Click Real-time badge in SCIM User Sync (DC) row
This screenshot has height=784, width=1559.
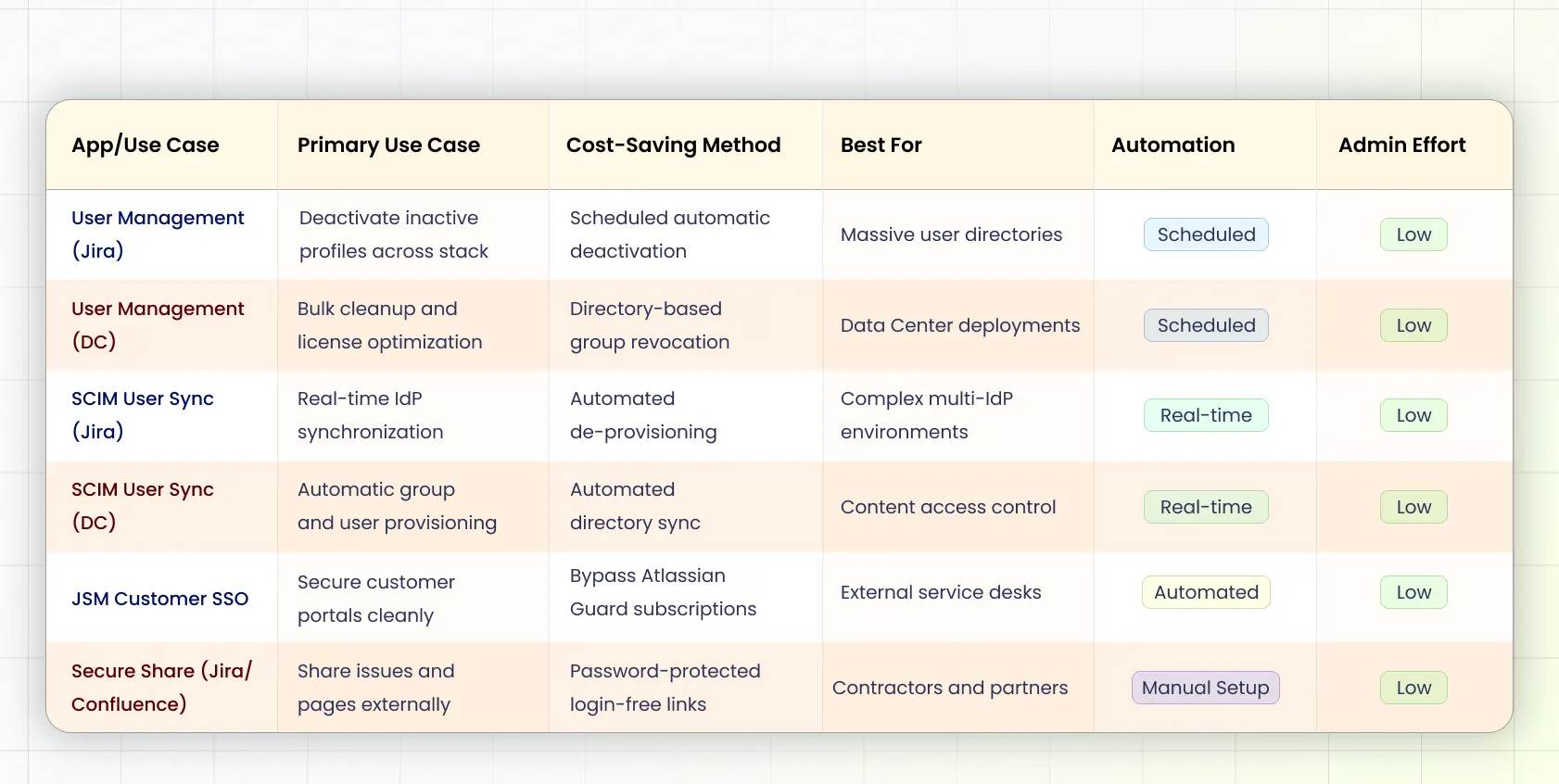point(1206,507)
